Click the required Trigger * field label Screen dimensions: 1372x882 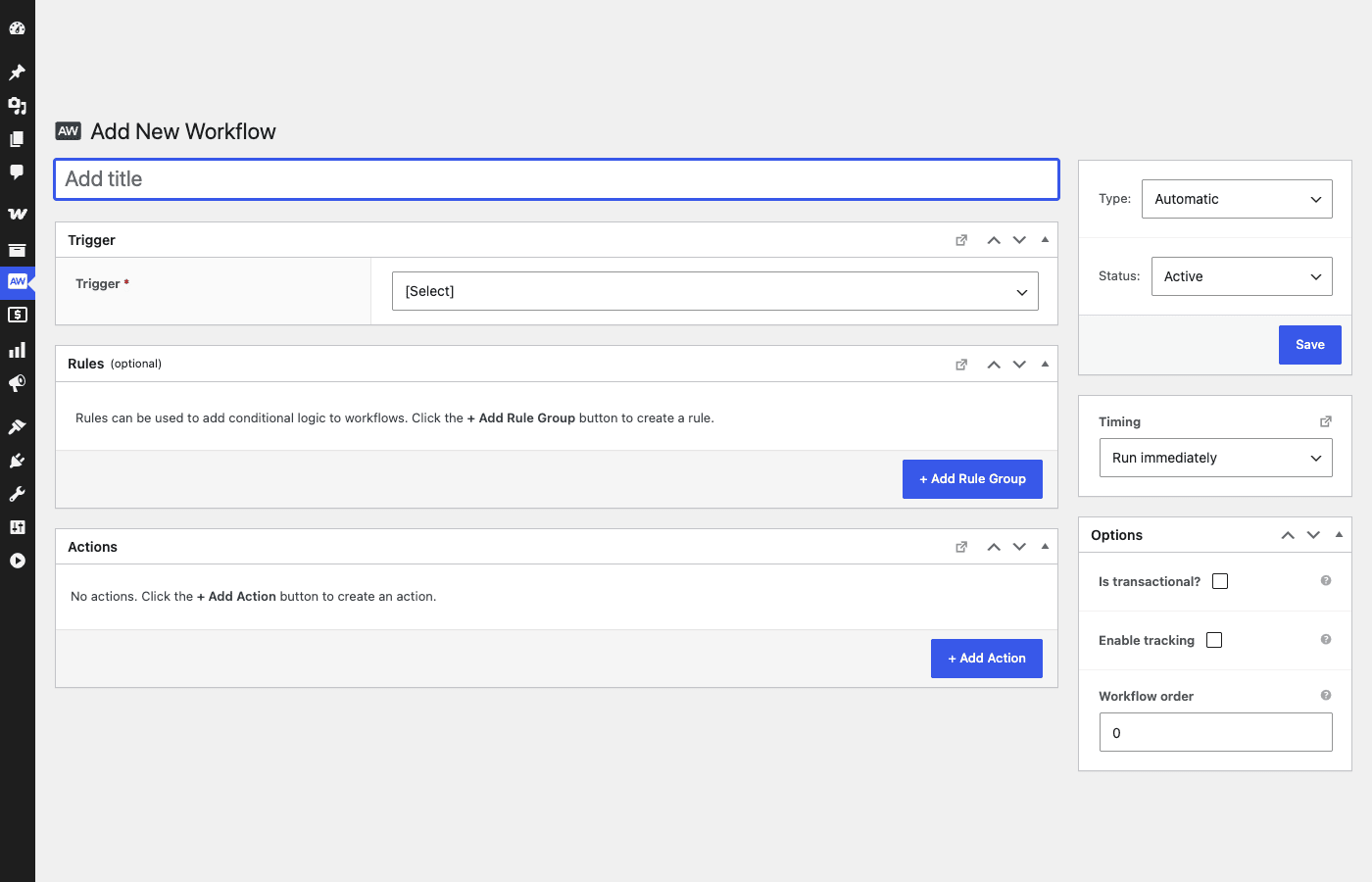(x=102, y=284)
